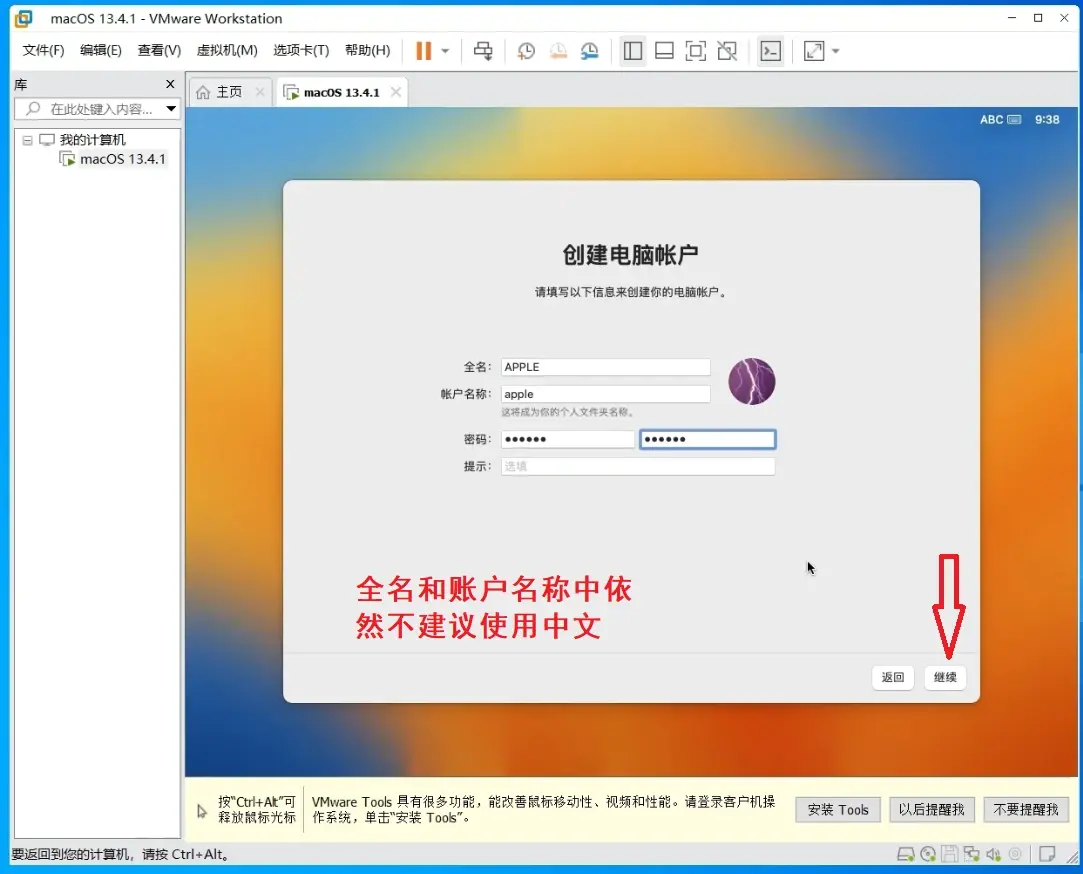Click the pointer icon in the hint bar
Screen dimensions: 1083x874
(x=202, y=811)
